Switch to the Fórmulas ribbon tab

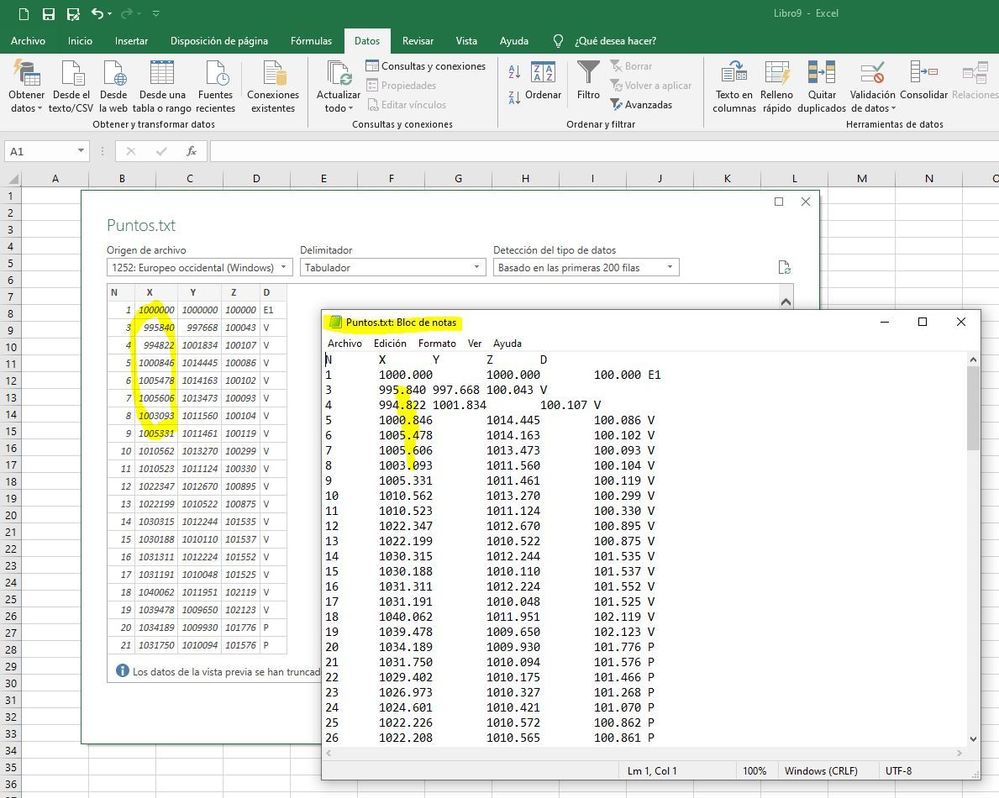311,41
